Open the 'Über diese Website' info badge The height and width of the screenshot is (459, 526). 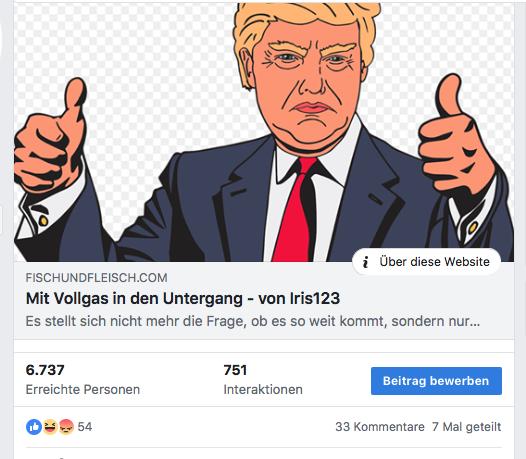pos(426,262)
